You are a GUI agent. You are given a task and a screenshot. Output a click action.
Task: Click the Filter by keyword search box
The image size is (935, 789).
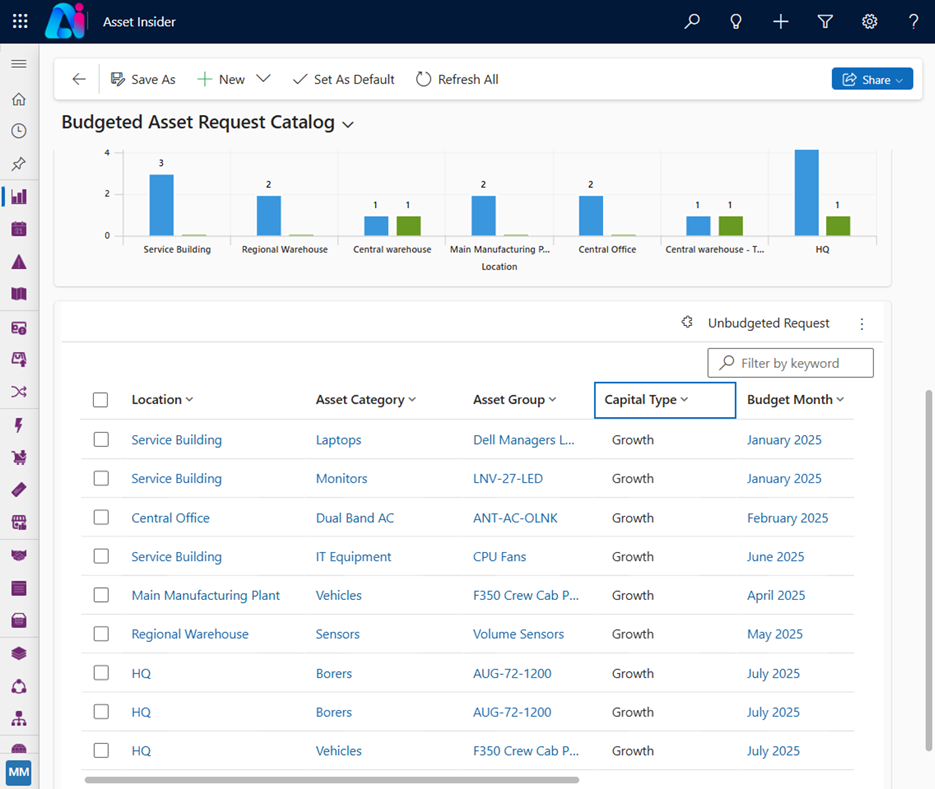(x=790, y=363)
